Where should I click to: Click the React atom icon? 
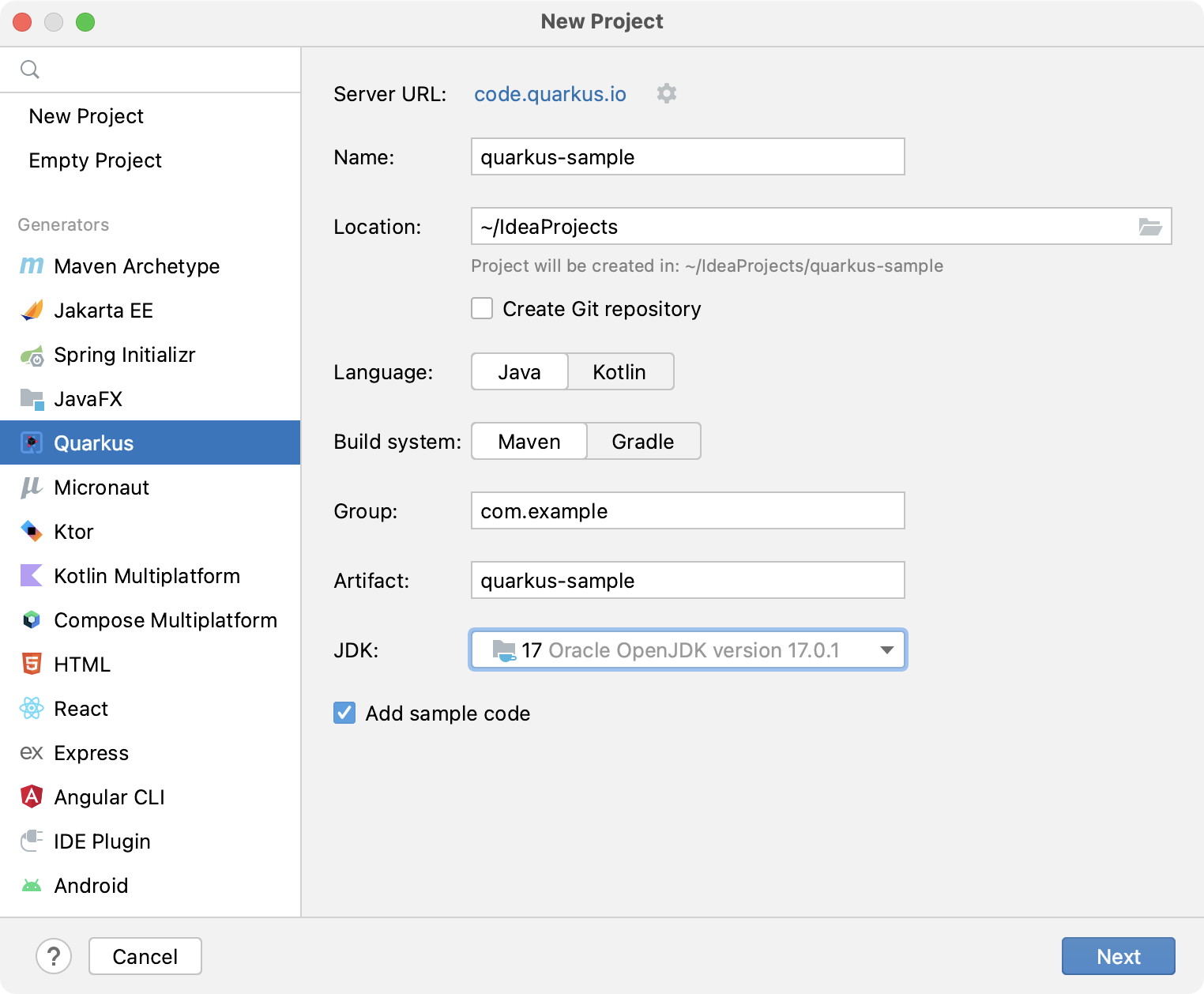pos(32,709)
